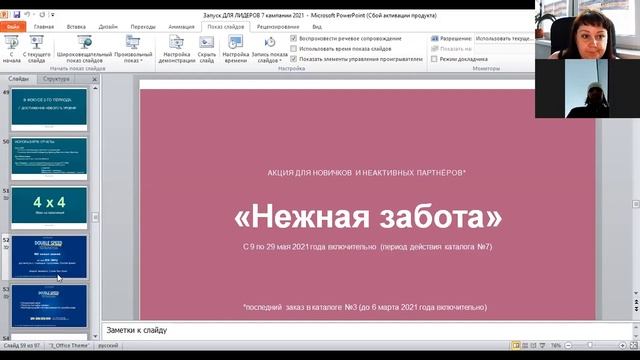The height and width of the screenshot is (360, 640).
Task: Click the thumbnail pane scrollbar handle
Action: 95,217
